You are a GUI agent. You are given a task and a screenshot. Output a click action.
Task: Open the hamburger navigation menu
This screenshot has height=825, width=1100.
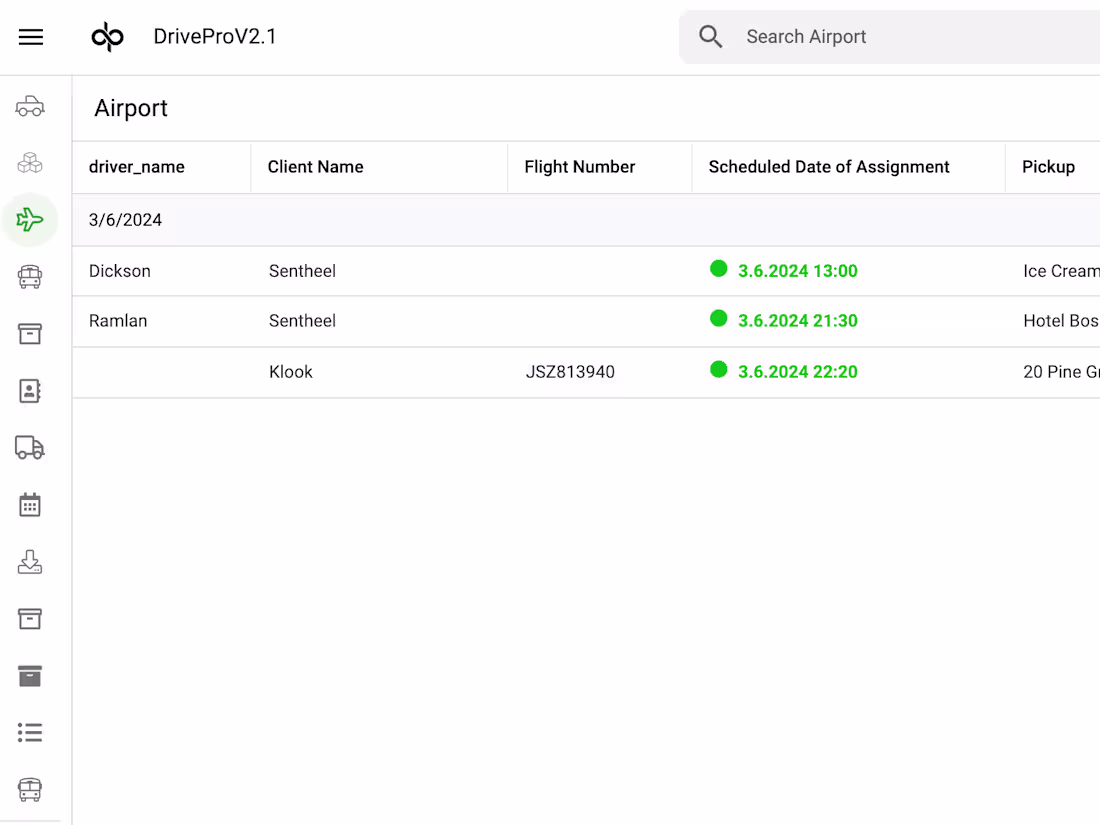coord(30,36)
